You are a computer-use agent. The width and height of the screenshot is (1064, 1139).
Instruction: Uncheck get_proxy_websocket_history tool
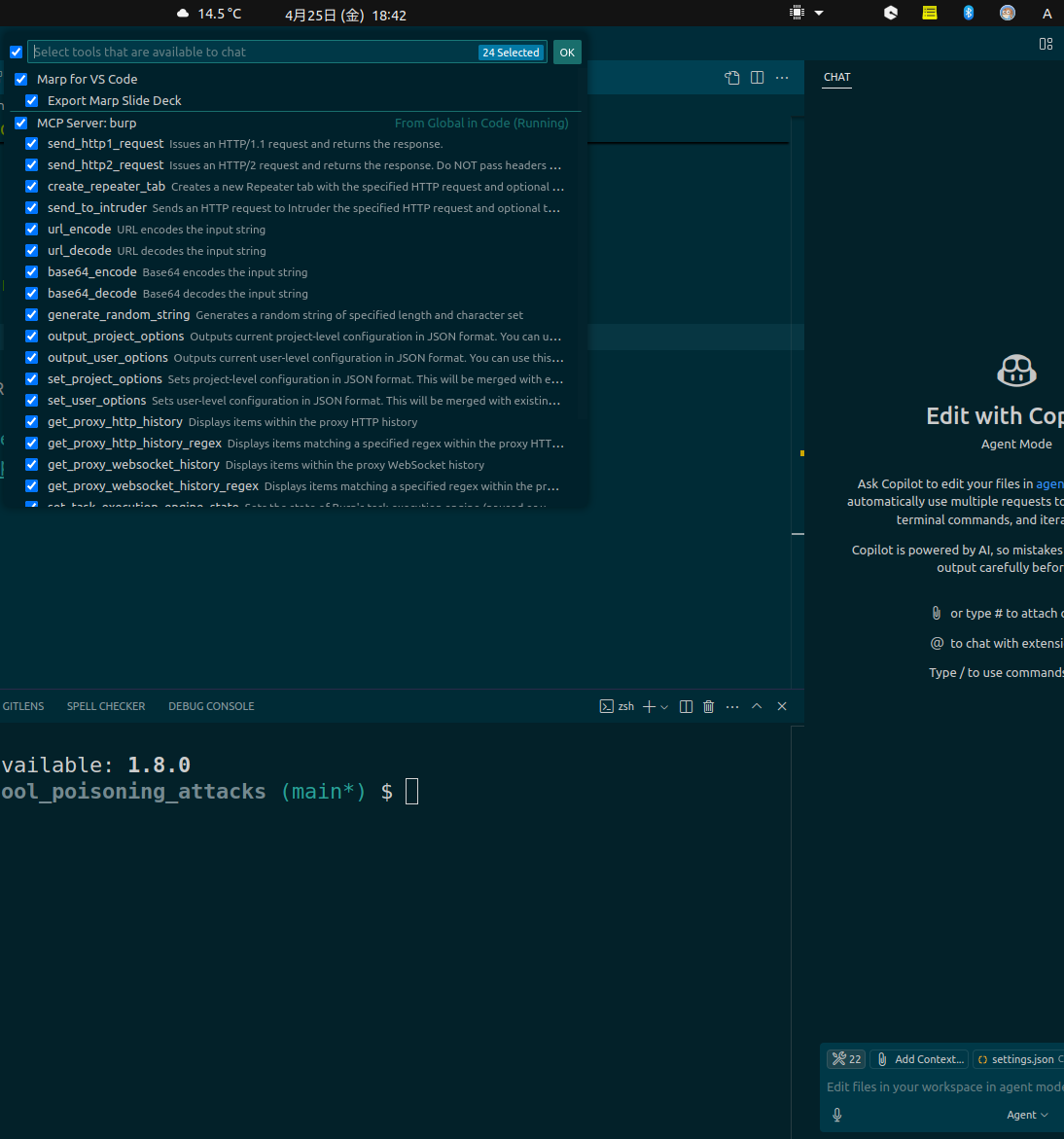tap(32, 464)
